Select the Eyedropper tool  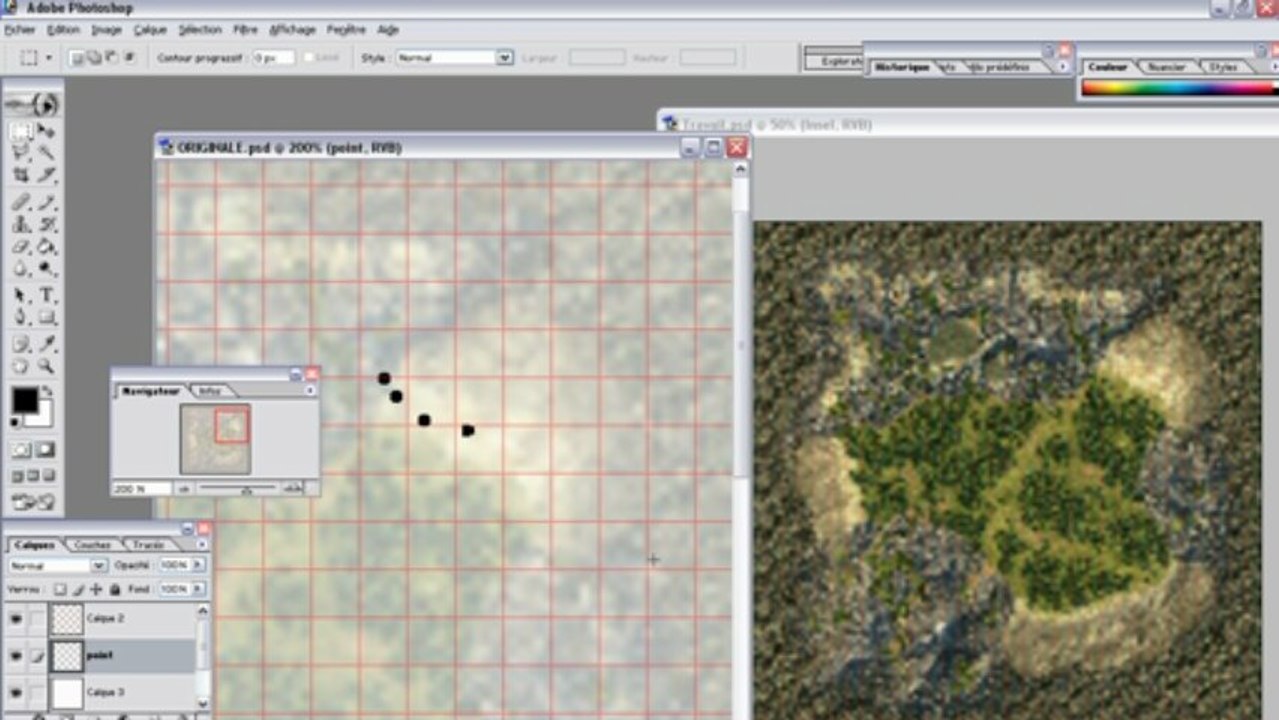point(46,345)
